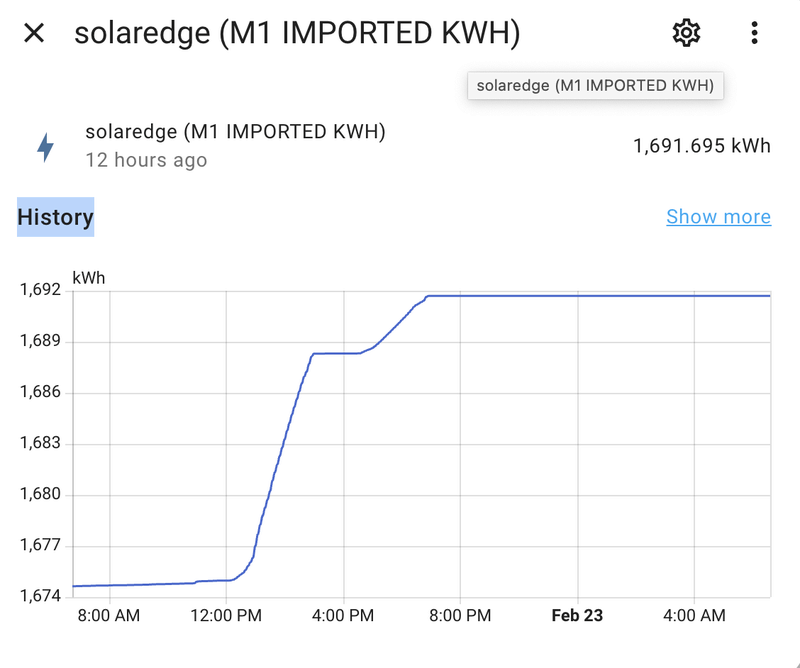Select the highlighted History heading
Screen dimensions: 800x668
coord(56,217)
